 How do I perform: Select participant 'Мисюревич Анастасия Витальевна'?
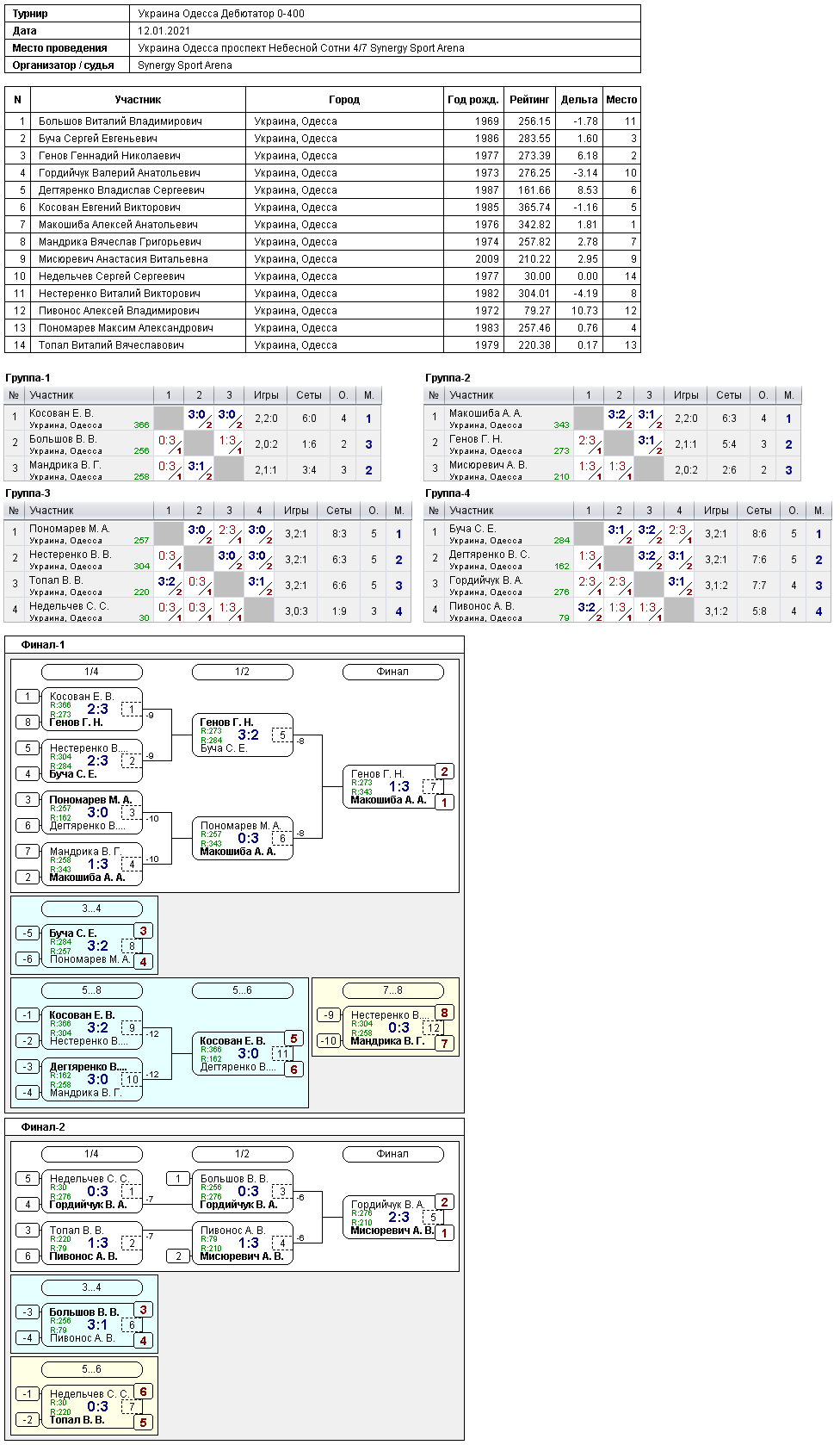point(123,259)
